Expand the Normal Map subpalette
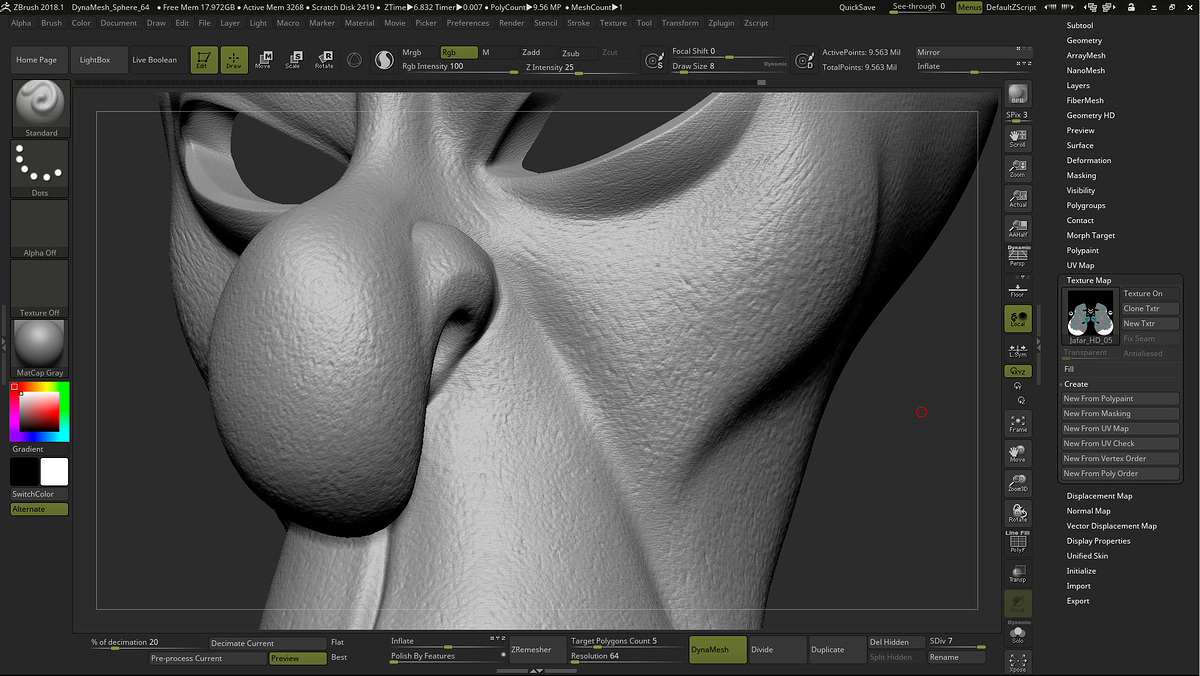This screenshot has height=676, width=1200. click(1088, 511)
